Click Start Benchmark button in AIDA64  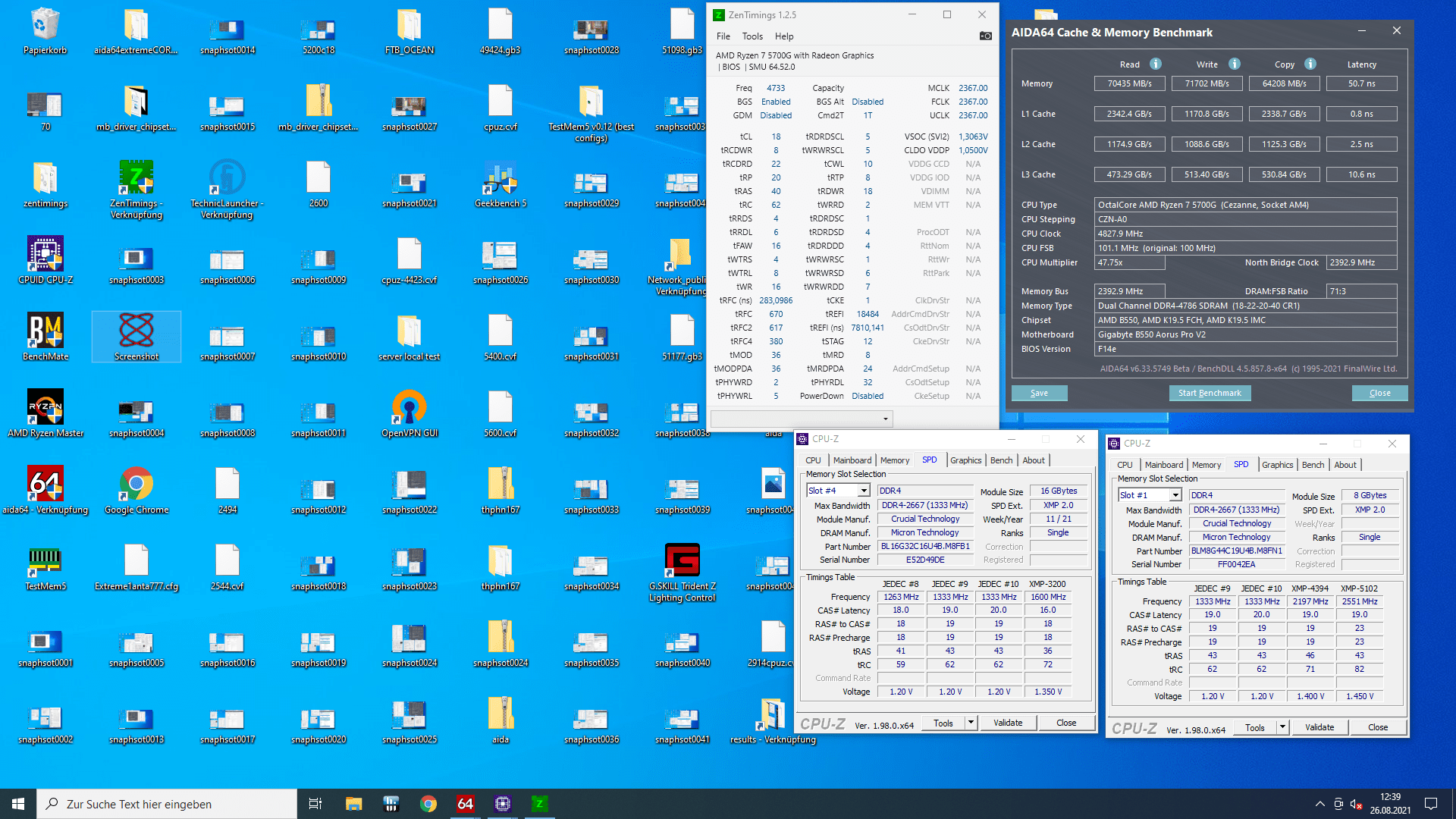(x=1210, y=393)
